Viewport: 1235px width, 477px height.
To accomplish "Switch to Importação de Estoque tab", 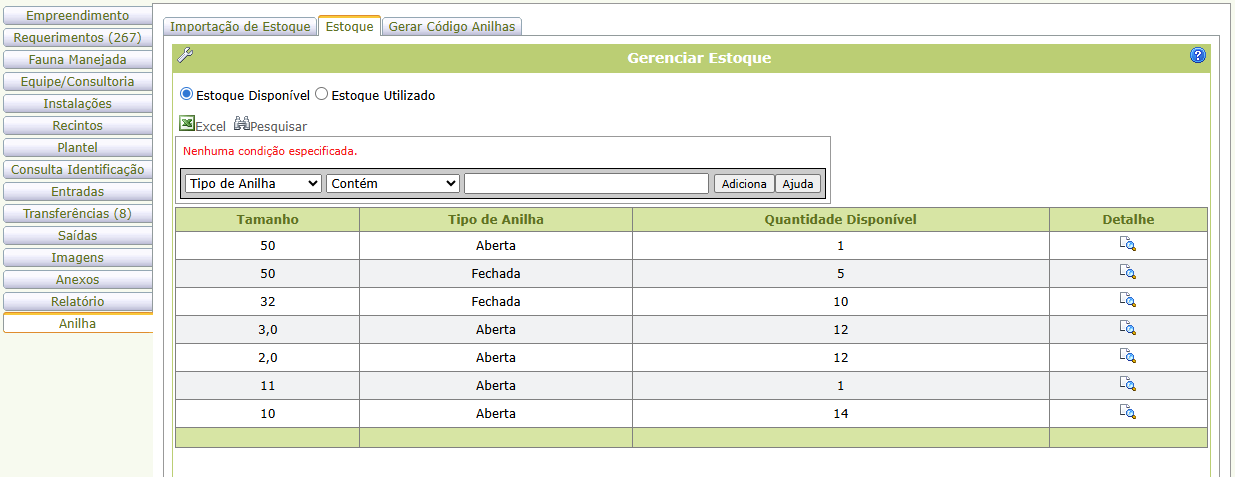I will coord(240,27).
